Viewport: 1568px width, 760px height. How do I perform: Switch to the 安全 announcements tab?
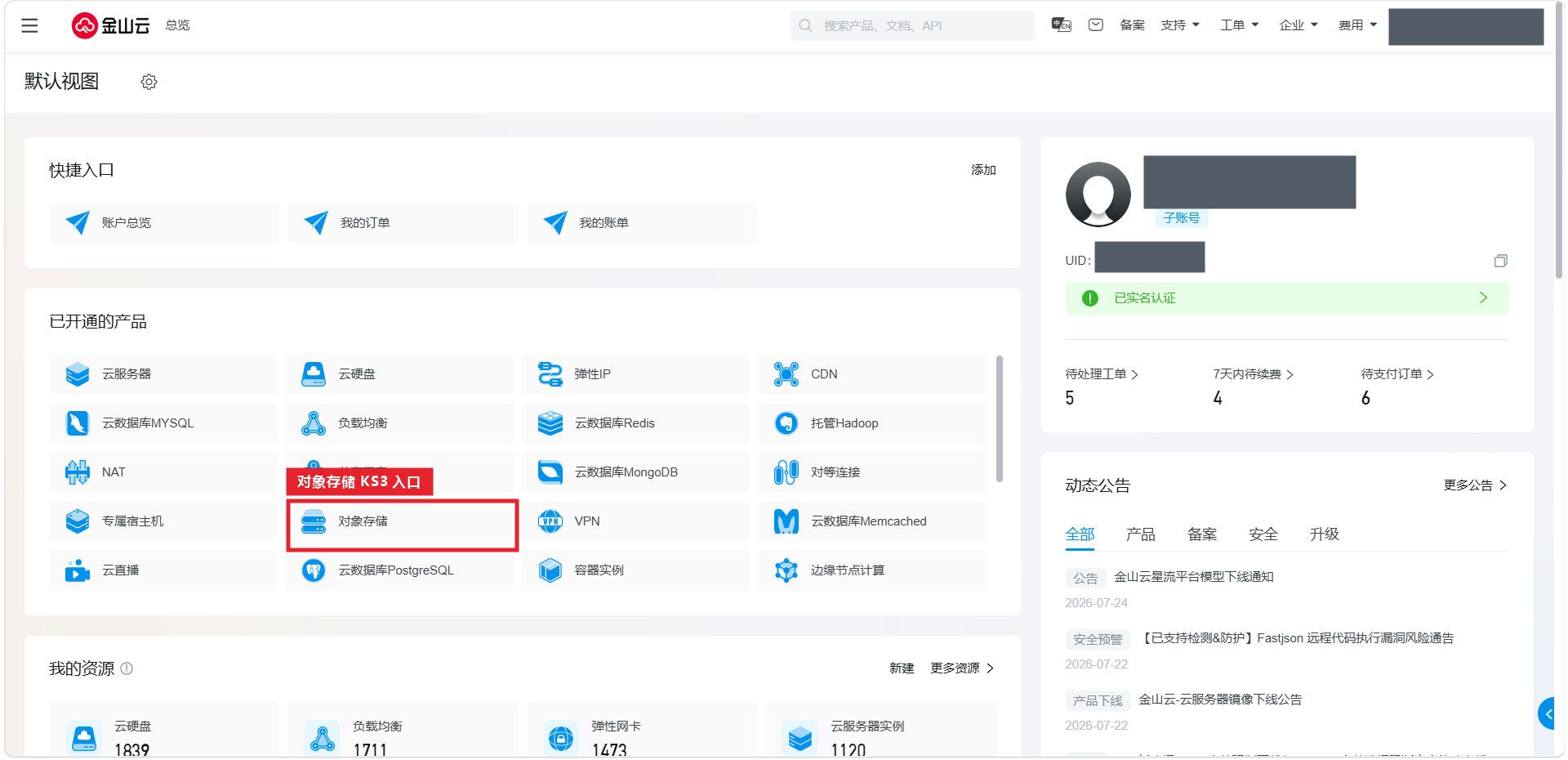point(1263,534)
